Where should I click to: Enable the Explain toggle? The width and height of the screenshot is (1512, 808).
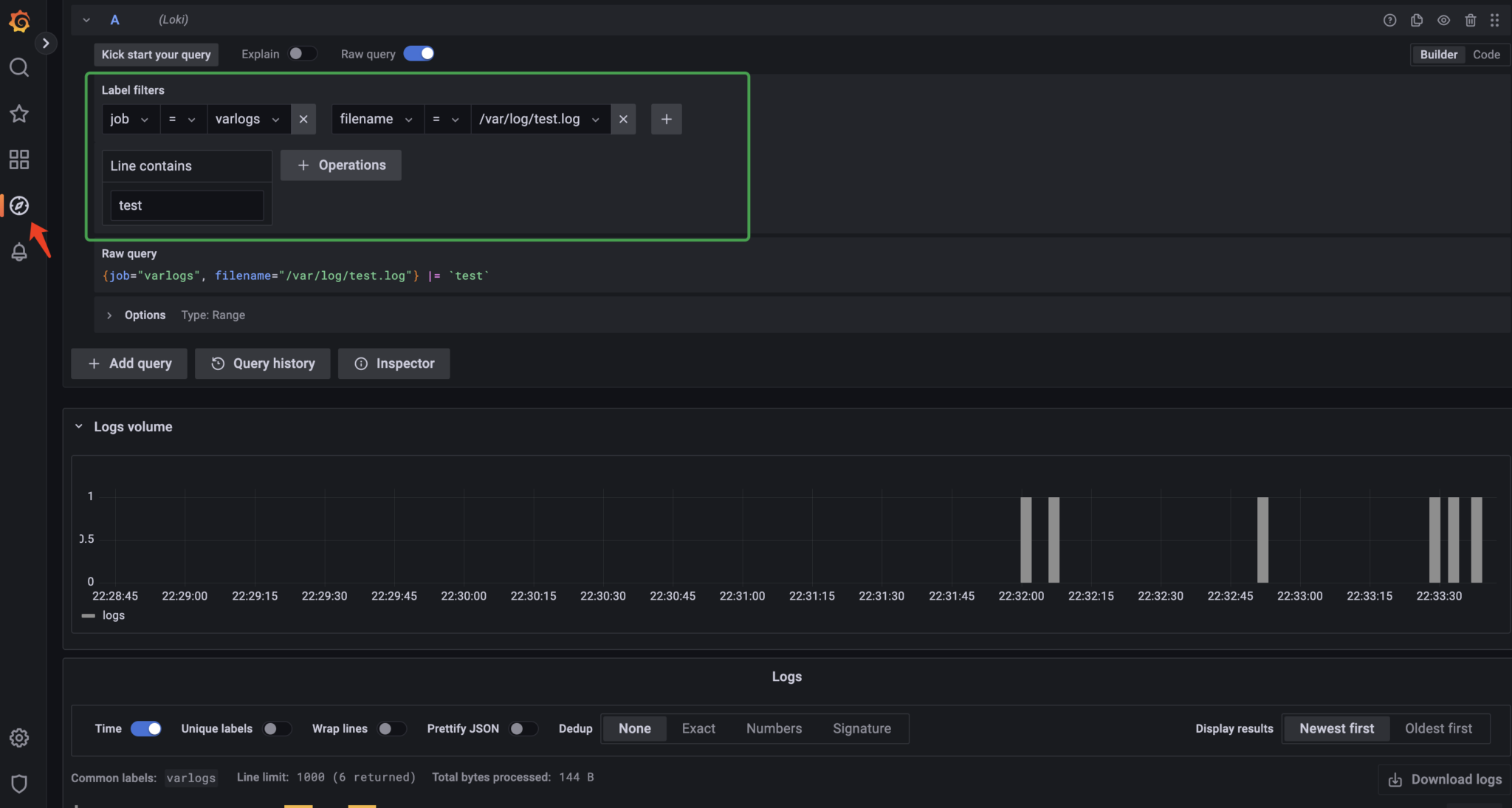click(302, 54)
